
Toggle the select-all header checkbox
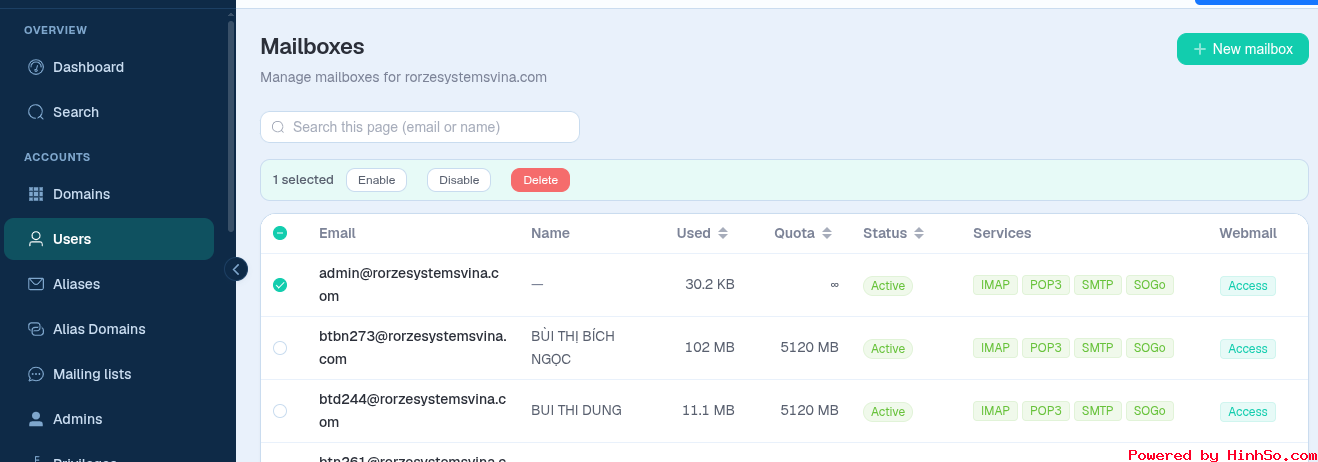(280, 233)
